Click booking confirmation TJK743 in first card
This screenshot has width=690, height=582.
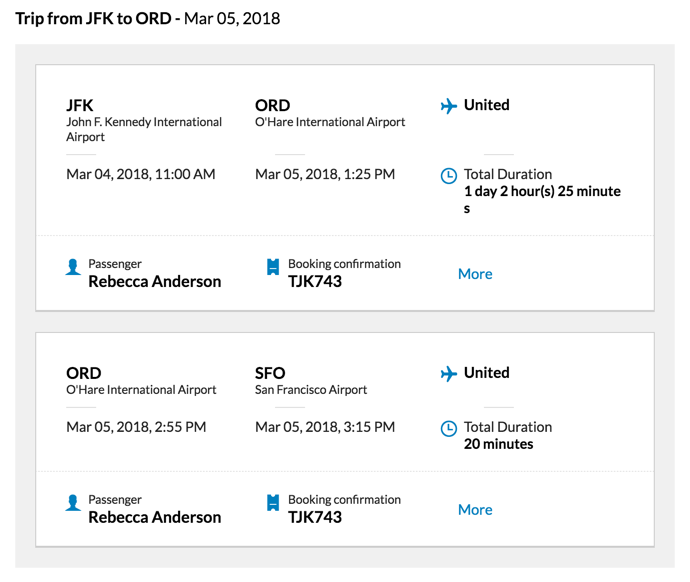315,282
